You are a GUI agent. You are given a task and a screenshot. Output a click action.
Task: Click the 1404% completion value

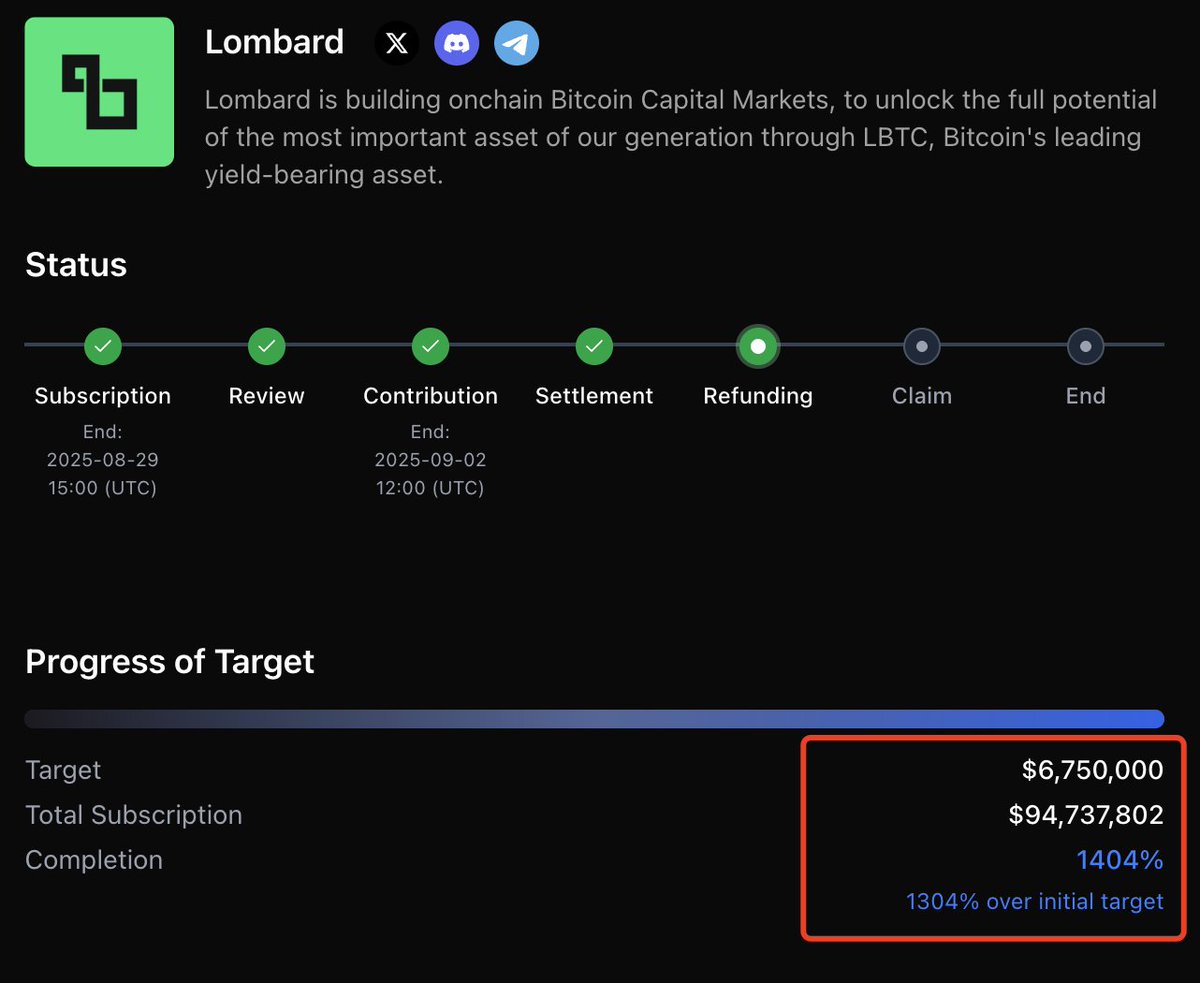(1120, 860)
